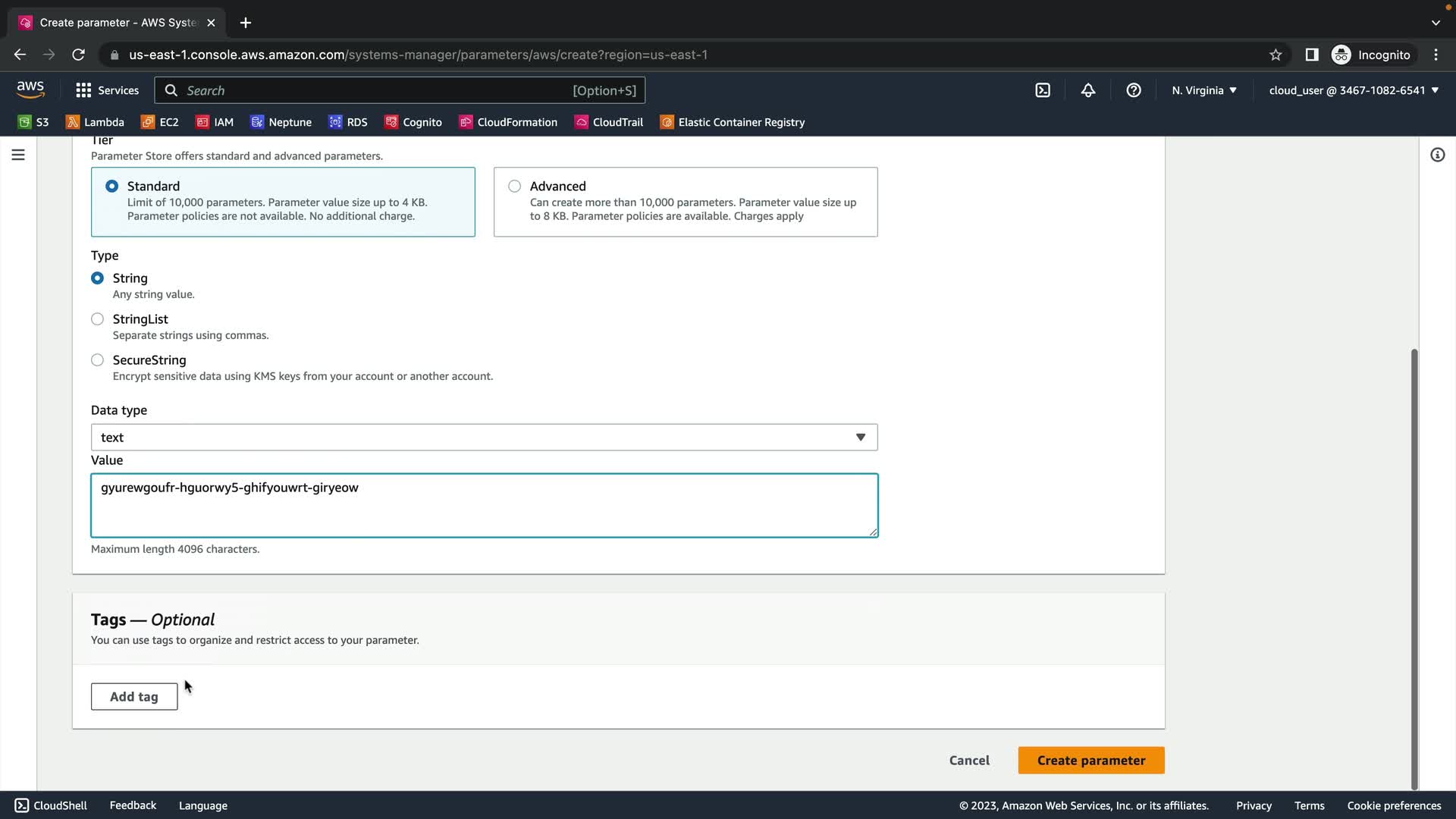Click inside the Value text area
1456x819 pixels.
[x=484, y=506]
